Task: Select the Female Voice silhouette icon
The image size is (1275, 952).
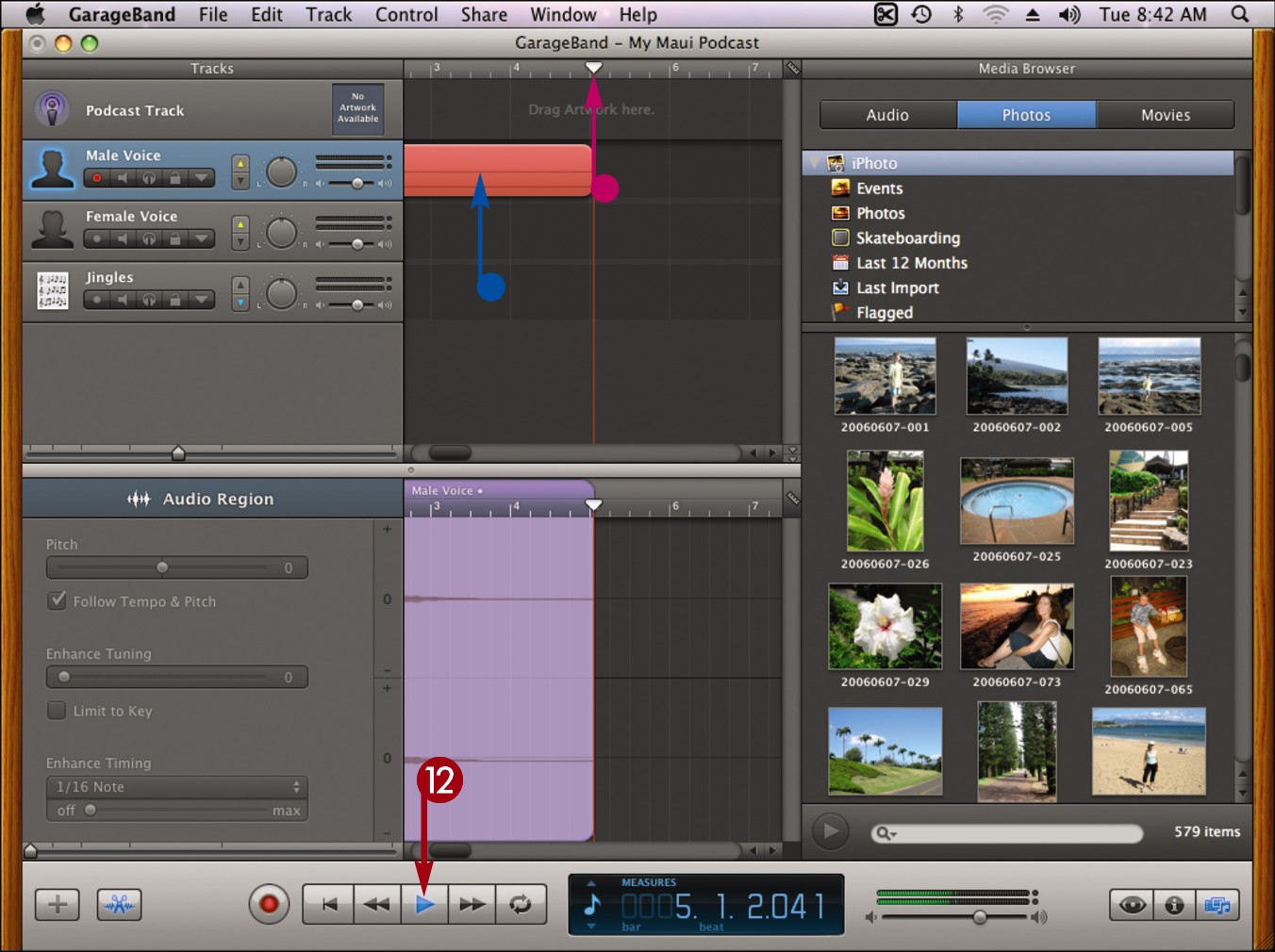Action: tap(52, 229)
